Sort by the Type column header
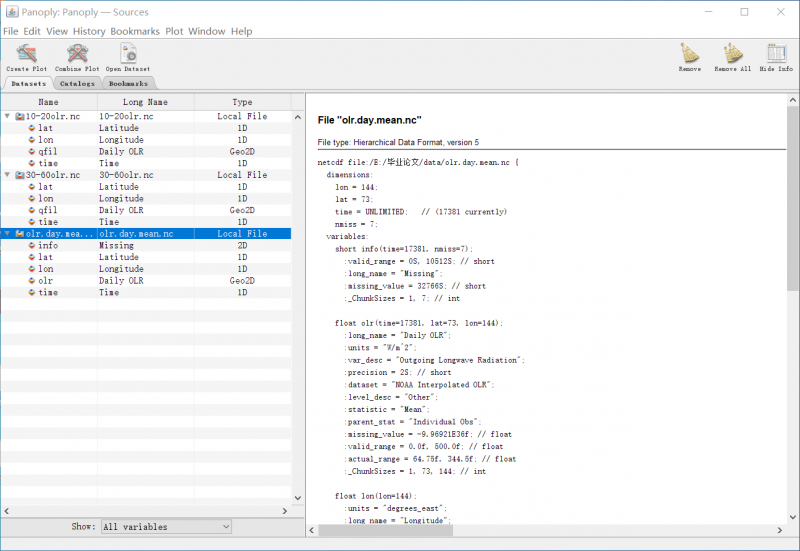Viewport: 800px width, 551px height. 242,102
